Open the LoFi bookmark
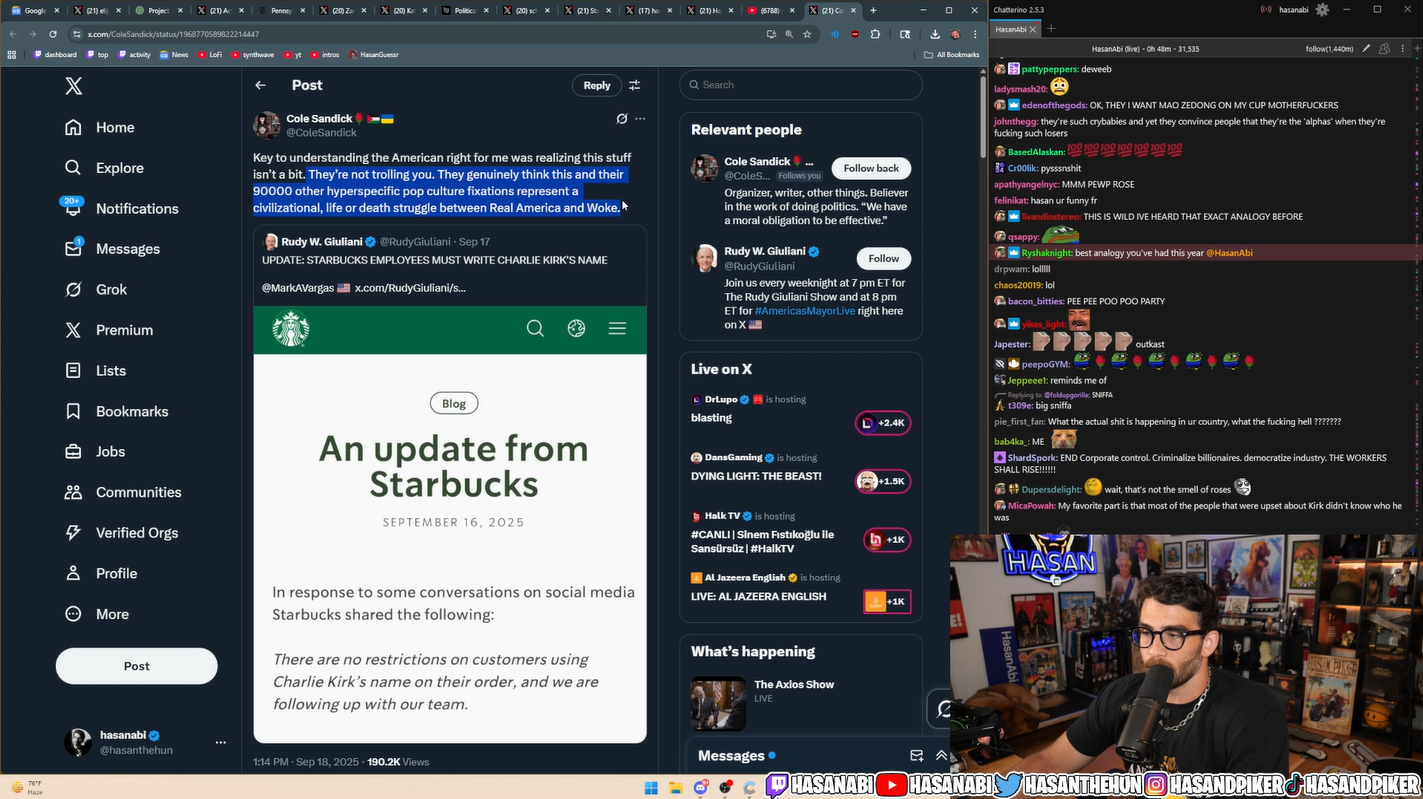This screenshot has width=1423, height=799. coord(211,55)
